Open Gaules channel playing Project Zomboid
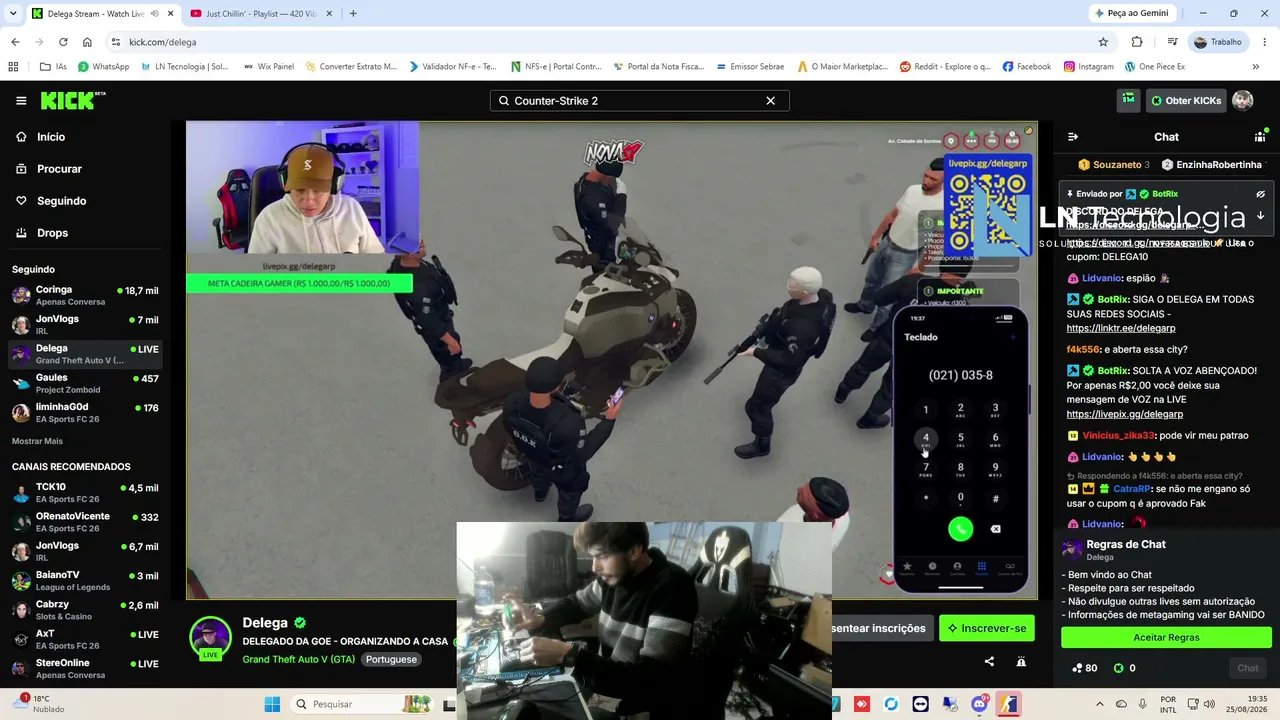The height and width of the screenshot is (720, 1280). [85, 384]
